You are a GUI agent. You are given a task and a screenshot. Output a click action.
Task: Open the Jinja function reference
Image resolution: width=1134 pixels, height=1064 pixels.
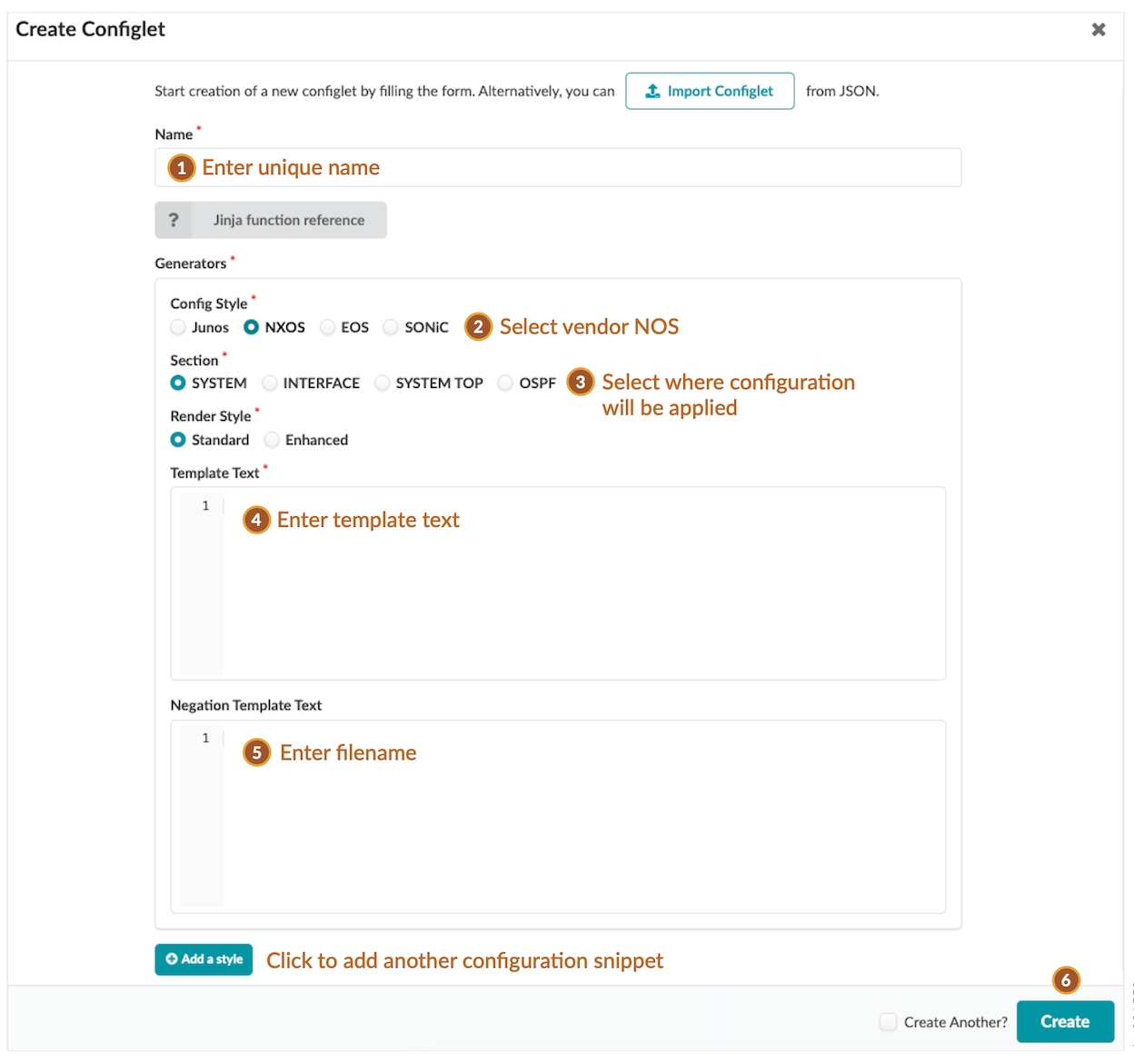pos(288,220)
